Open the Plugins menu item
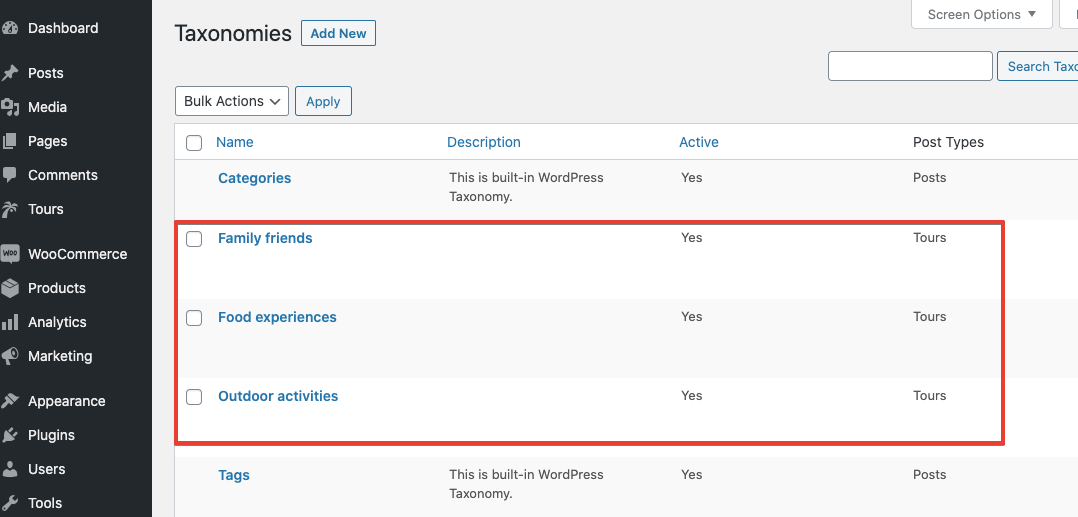Viewport: 1078px width, 517px height. pos(51,435)
